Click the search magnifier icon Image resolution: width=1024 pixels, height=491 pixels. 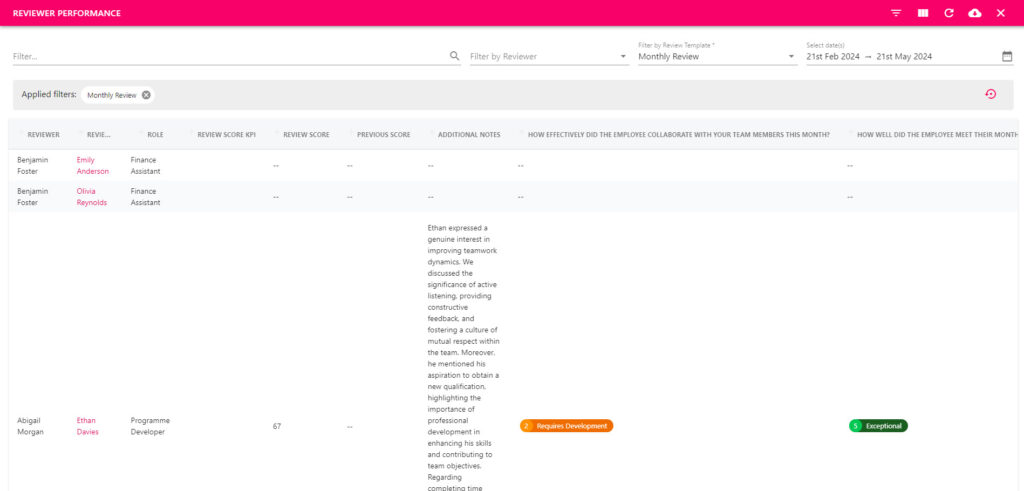455,56
